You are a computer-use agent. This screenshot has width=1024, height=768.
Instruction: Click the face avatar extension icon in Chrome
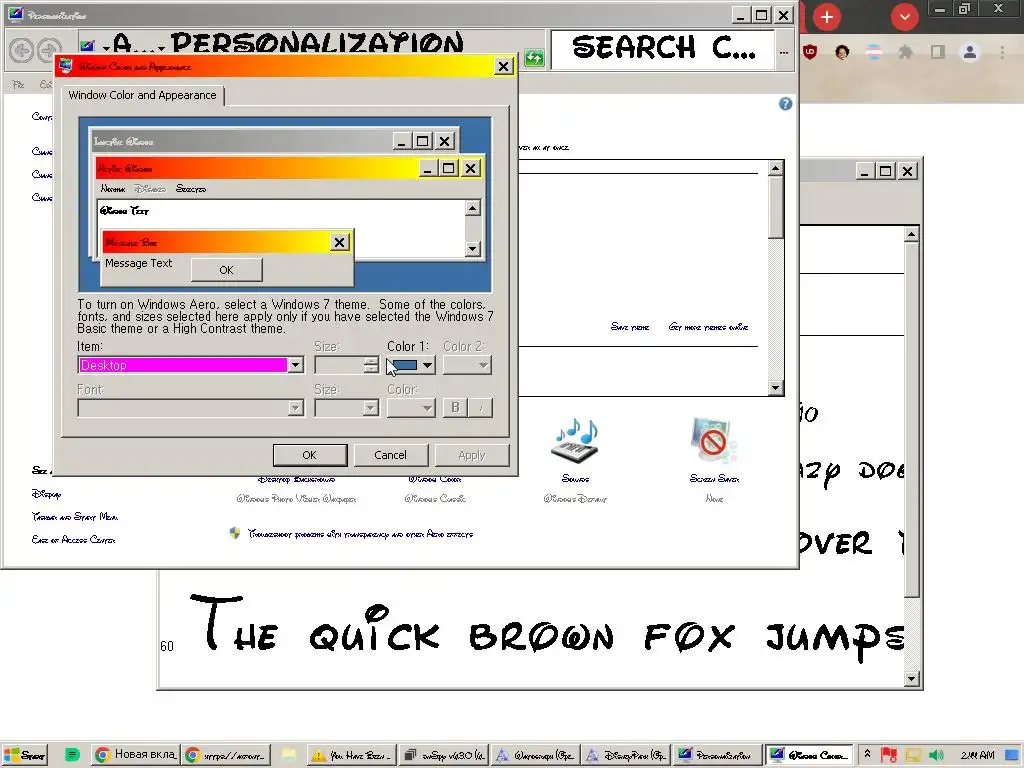click(x=842, y=52)
